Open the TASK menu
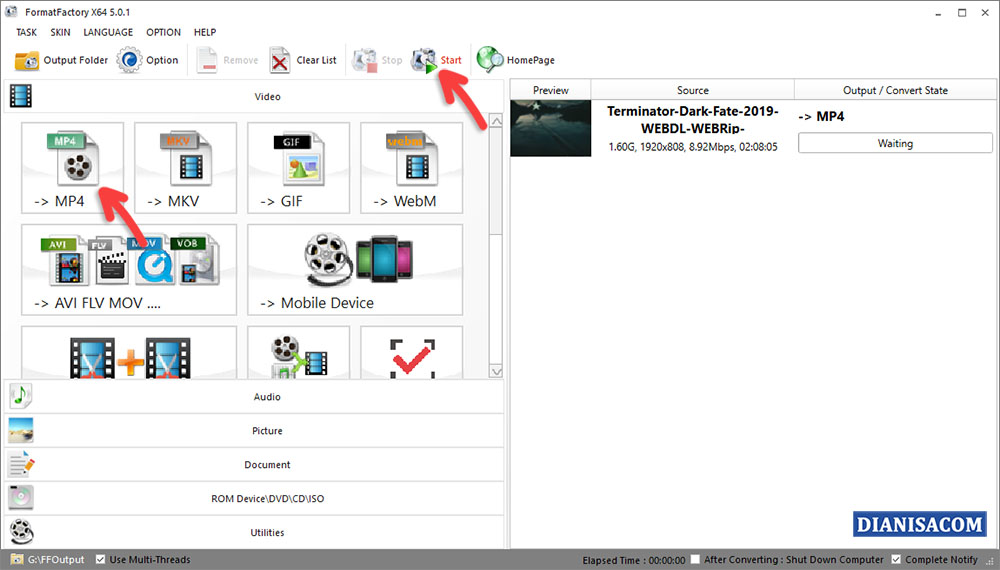 (x=26, y=32)
